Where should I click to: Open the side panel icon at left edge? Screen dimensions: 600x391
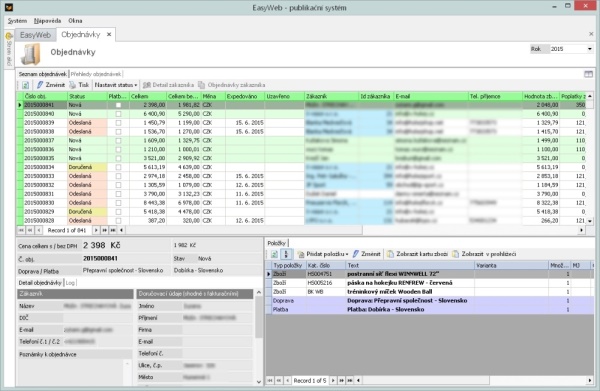click(9, 36)
